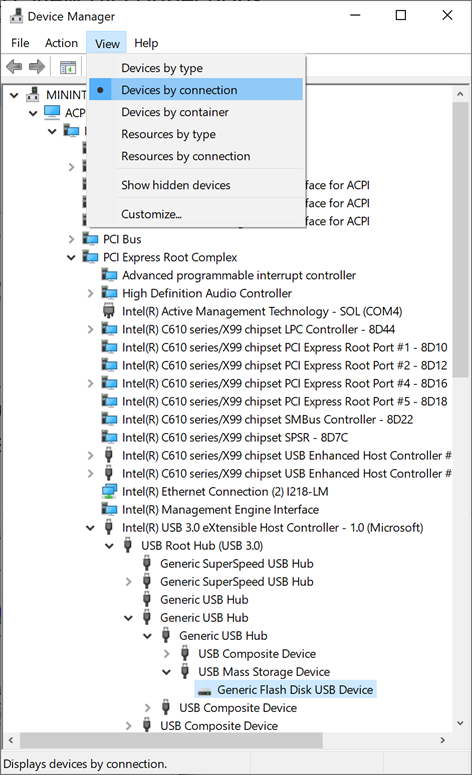Click the High Definition Audio Controller icon

click(x=109, y=293)
